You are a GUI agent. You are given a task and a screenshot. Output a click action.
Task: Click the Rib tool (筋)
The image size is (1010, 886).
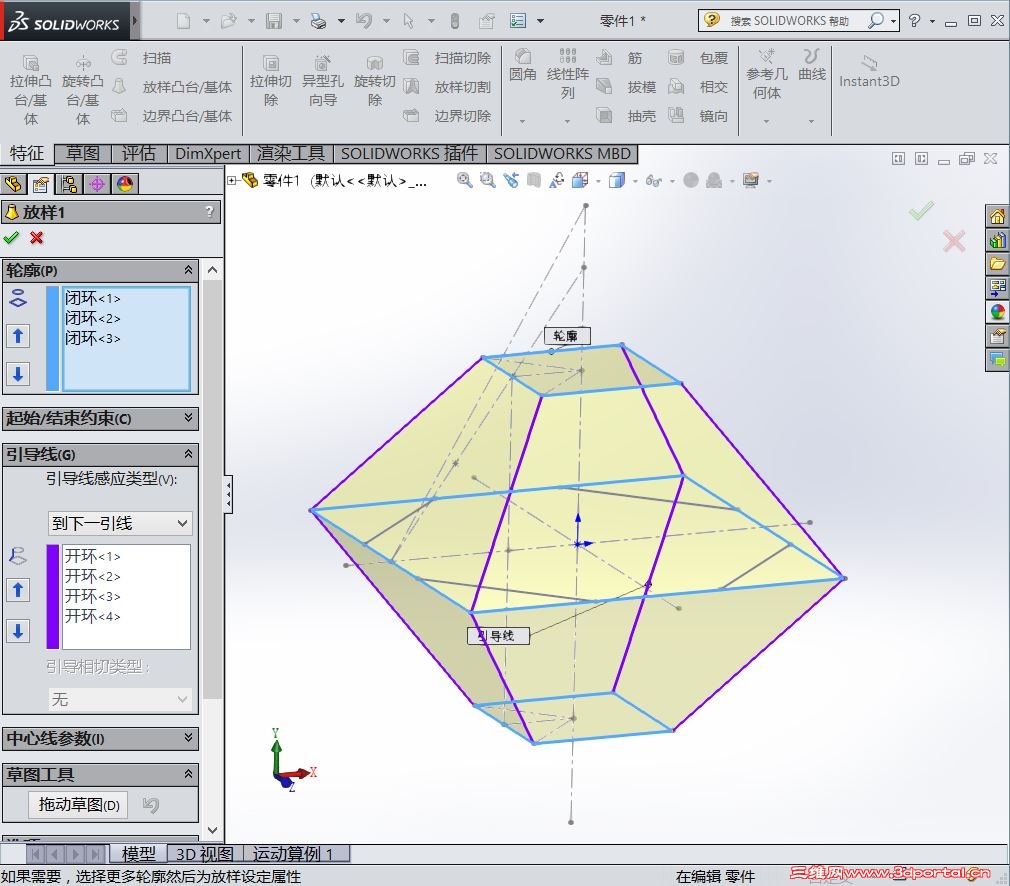[620, 58]
